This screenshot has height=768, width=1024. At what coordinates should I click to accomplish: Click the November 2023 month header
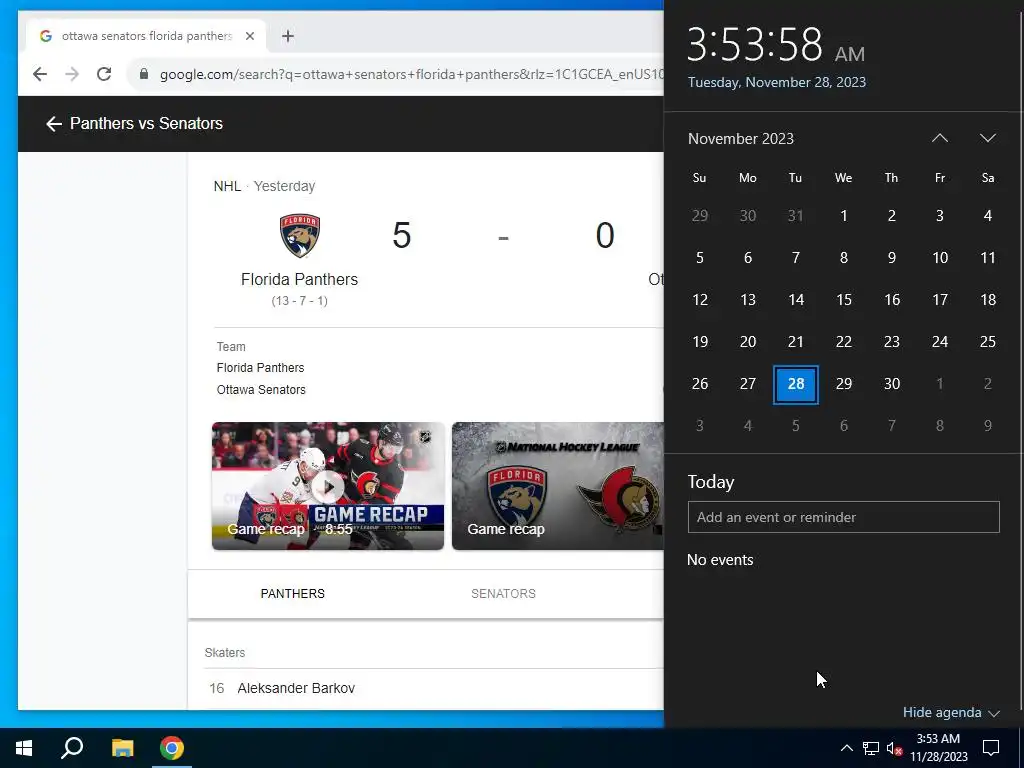pyautogui.click(x=741, y=138)
